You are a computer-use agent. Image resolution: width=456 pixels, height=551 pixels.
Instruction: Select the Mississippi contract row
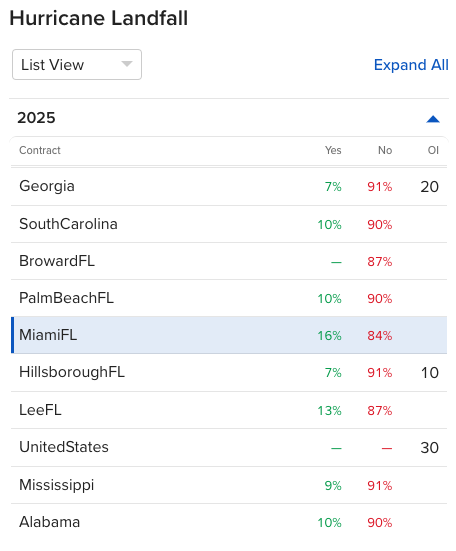(229, 485)
